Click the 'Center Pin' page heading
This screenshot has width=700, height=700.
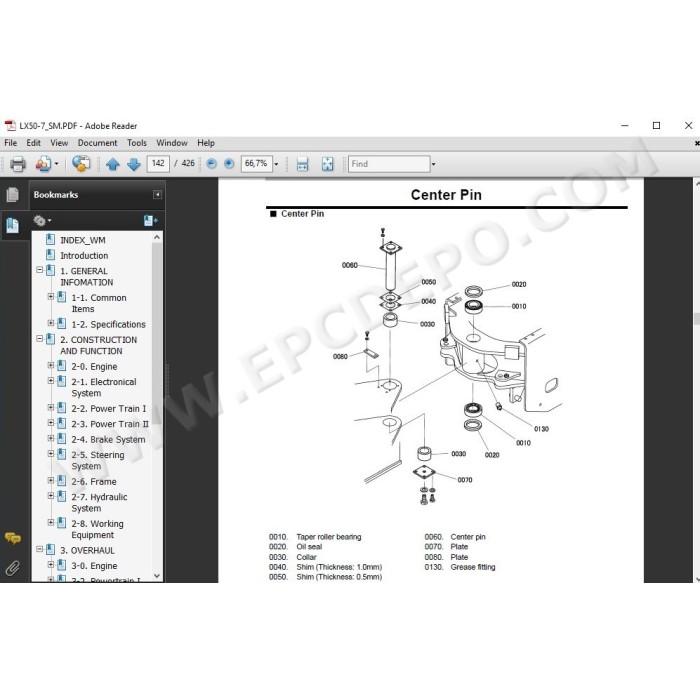(x=446, y=195)
